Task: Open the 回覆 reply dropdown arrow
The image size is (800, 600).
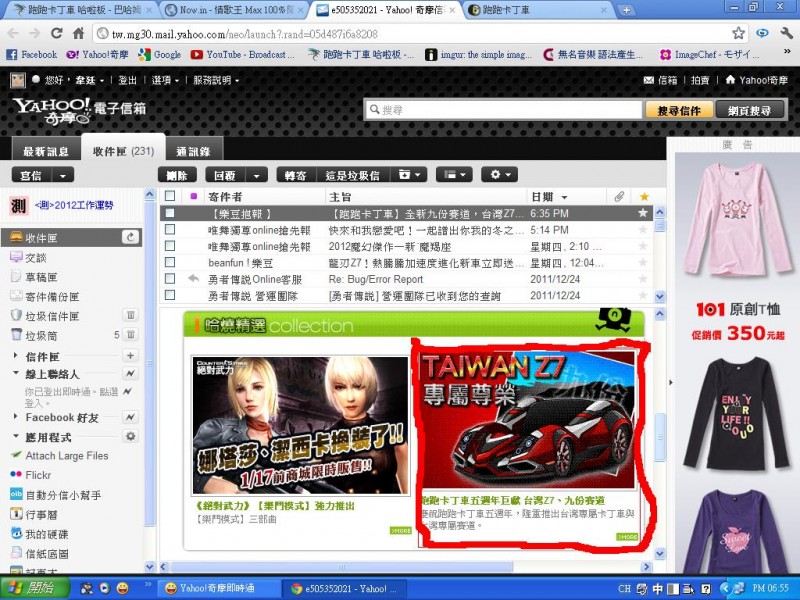Action: coord(257,174)
